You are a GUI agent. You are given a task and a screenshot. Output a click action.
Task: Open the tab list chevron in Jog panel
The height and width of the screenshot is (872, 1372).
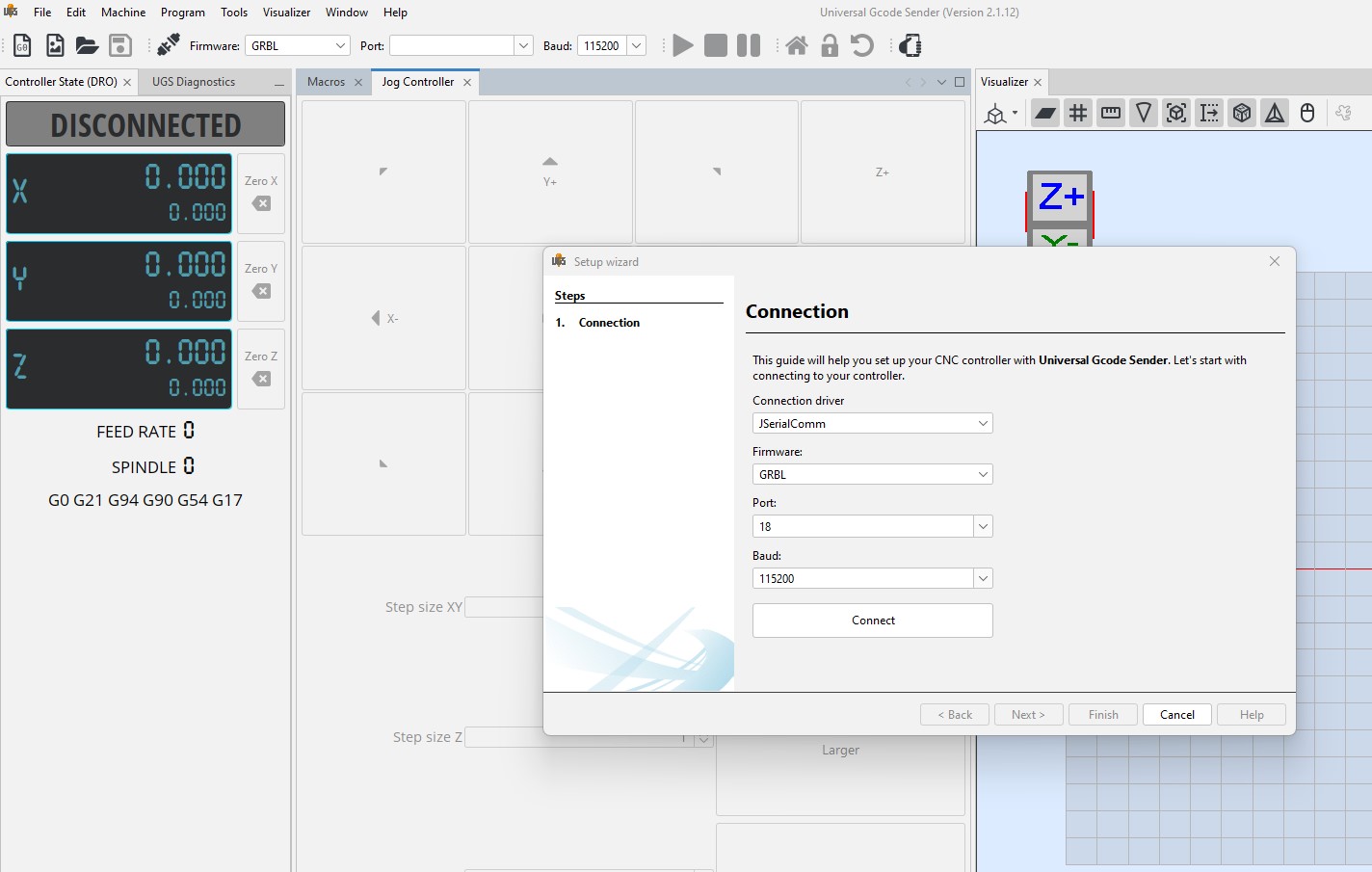pyautogui.click(x=941, y=83)
